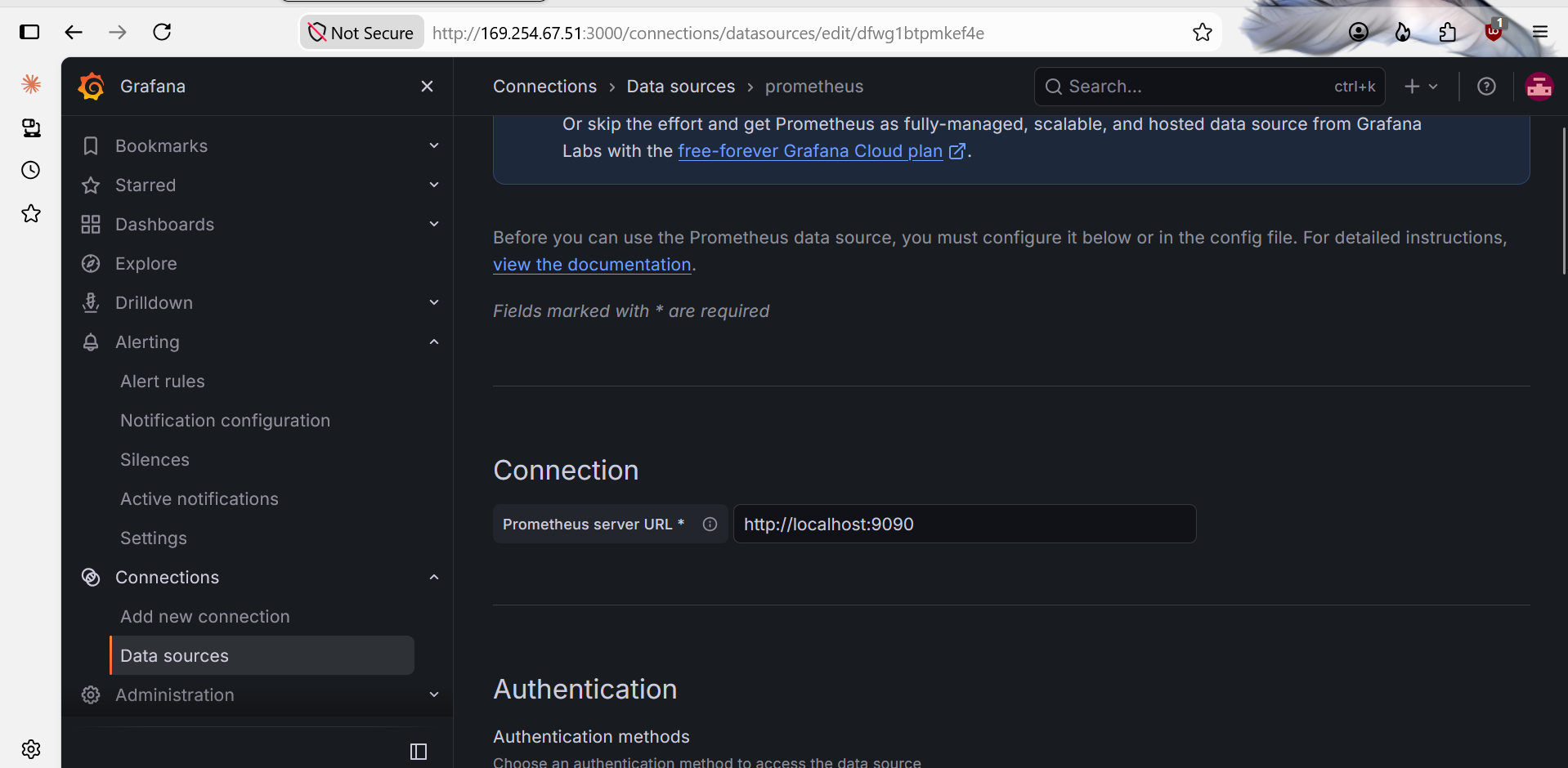
Task: Toggle the browser sidebar panel icon
Action: point(29,32)
